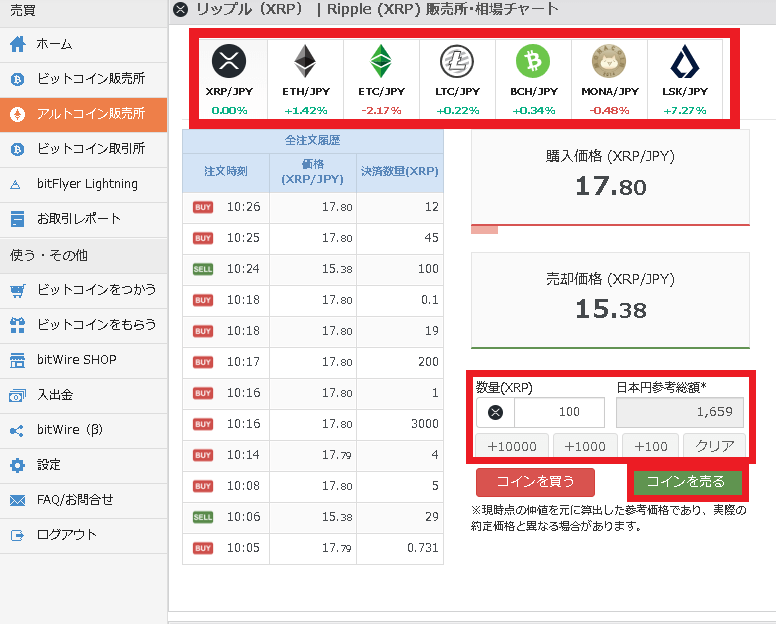Image resolution: width=776 pixels, height=624 pixels.
Task: Click the 10:26 BUY order row
Action: click(x=313, y=207)
